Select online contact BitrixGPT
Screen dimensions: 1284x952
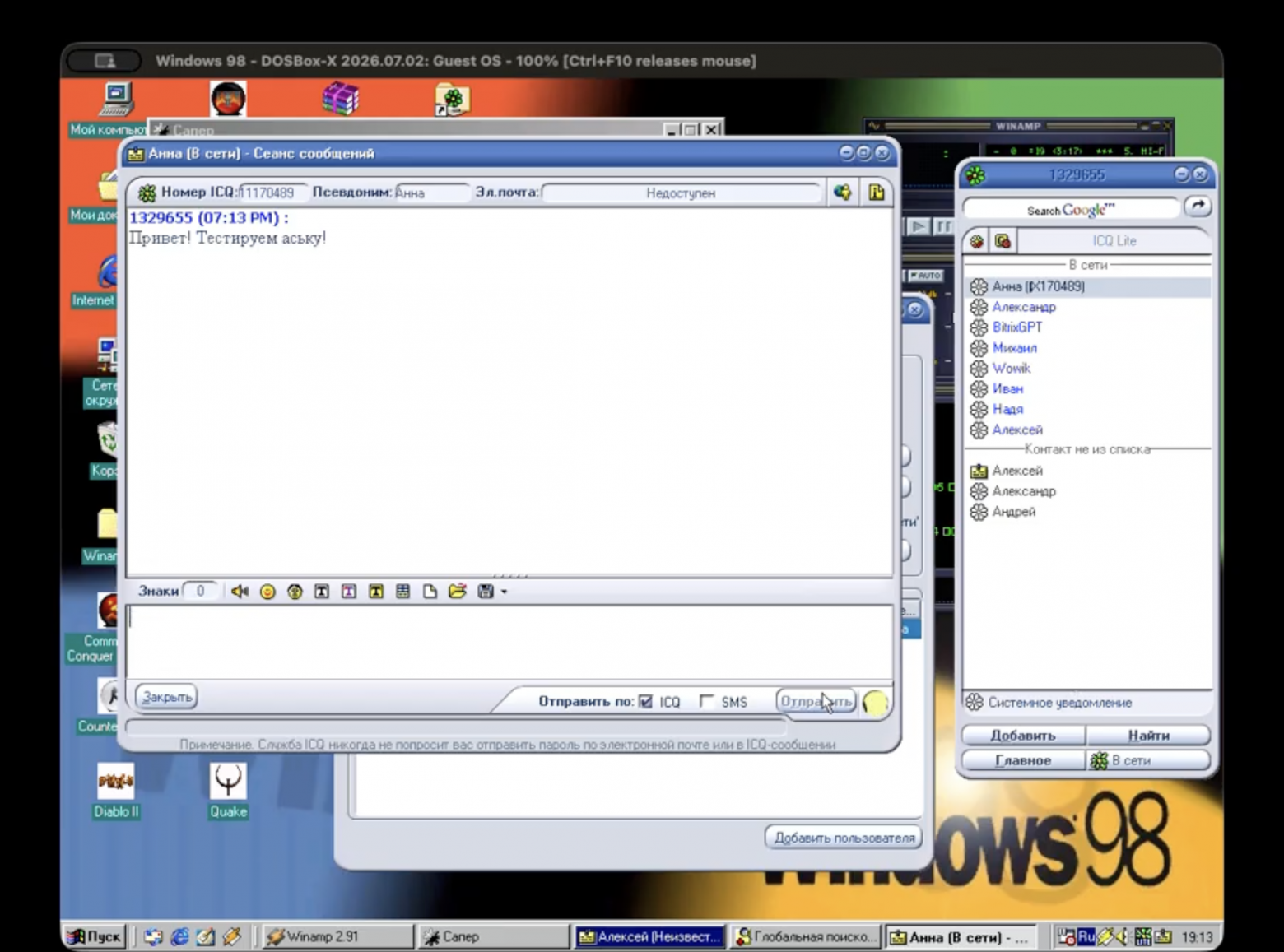tap(1087, 327)
